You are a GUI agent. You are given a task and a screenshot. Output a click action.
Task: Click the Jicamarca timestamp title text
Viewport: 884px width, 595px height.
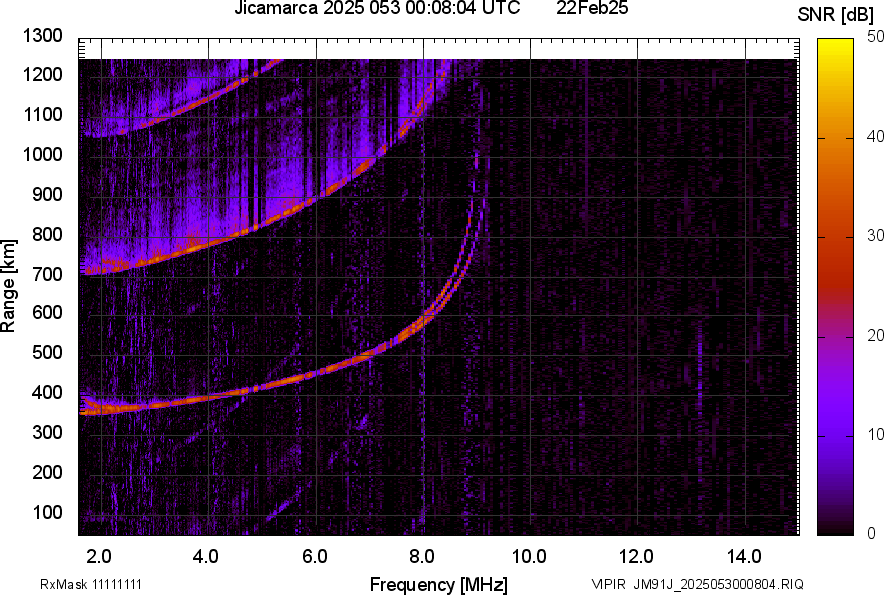pos(377,9)
